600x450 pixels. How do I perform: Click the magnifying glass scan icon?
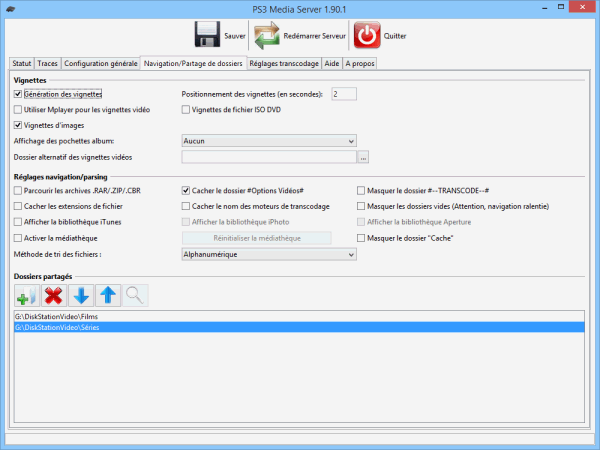(x=135, y=294)
